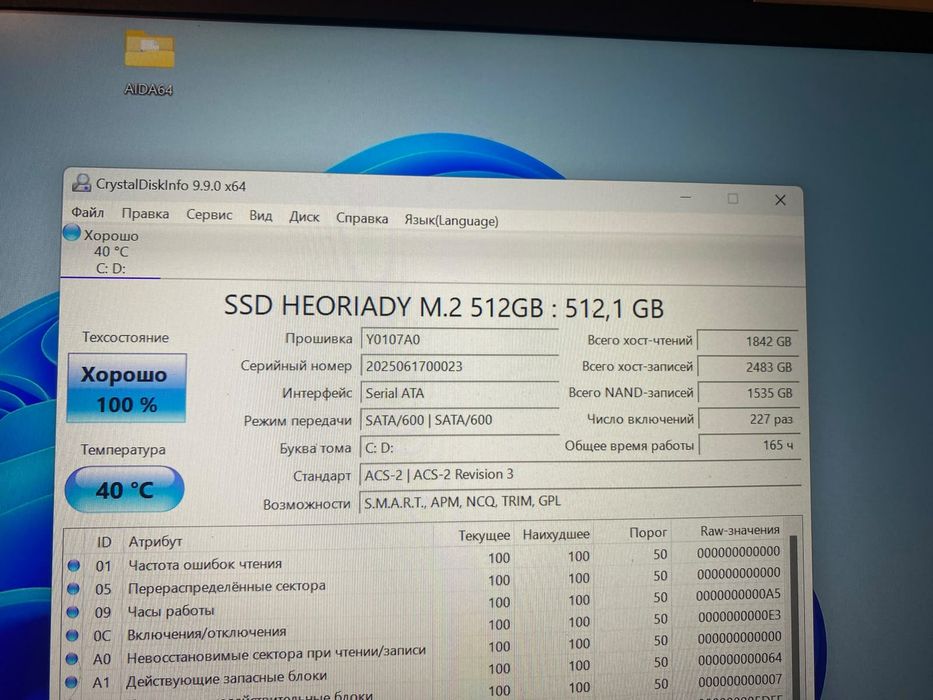This screenshot has width=933, height=700.
Task: Click the ID column header
Action: tap(104, 542)
